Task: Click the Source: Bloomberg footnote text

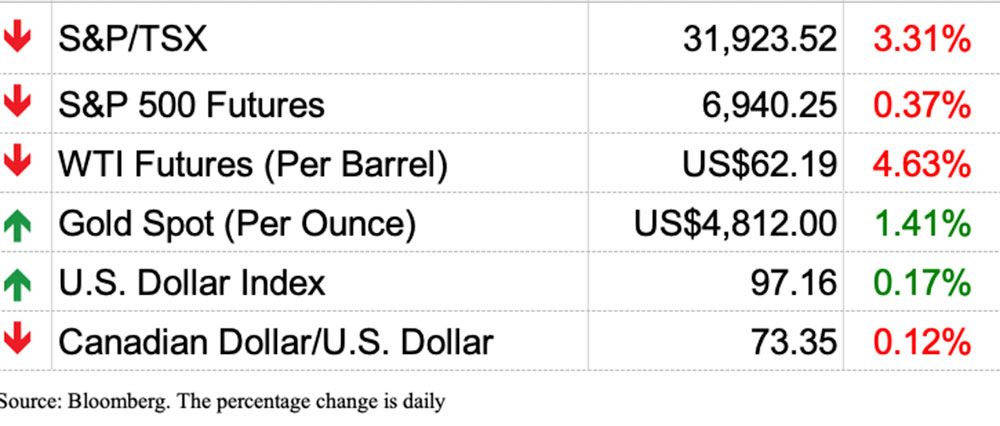Action: coord(222,402)
